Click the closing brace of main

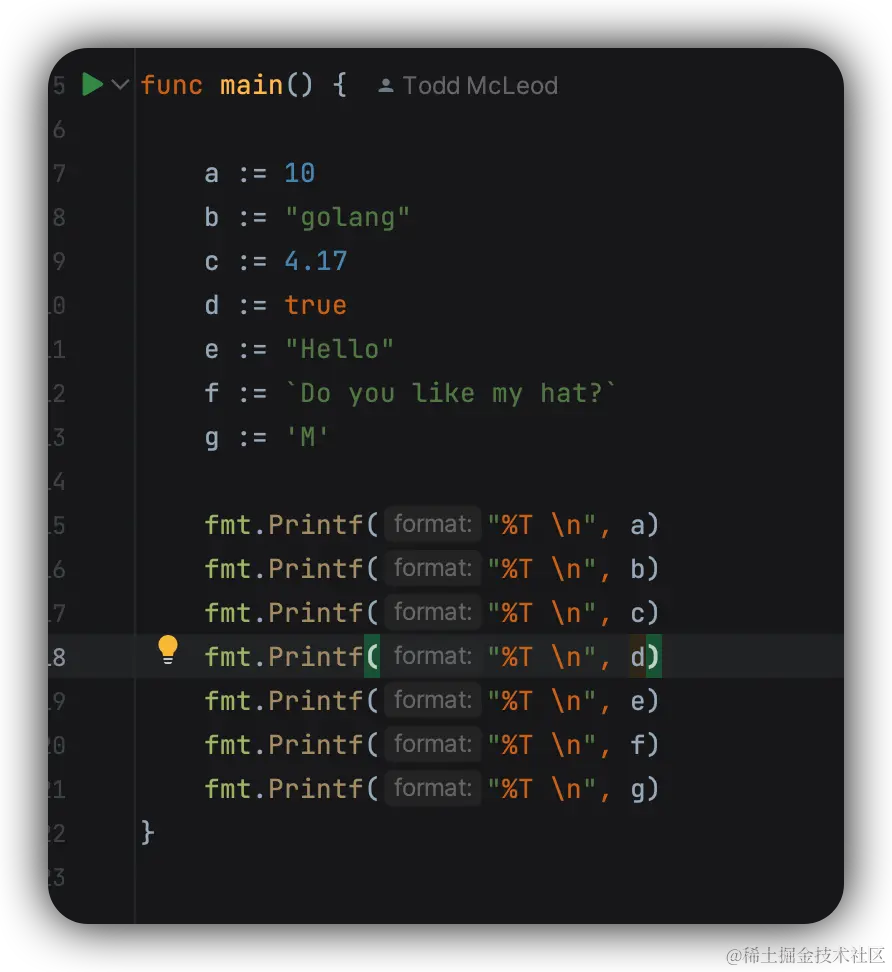click(x=148, y=832)
